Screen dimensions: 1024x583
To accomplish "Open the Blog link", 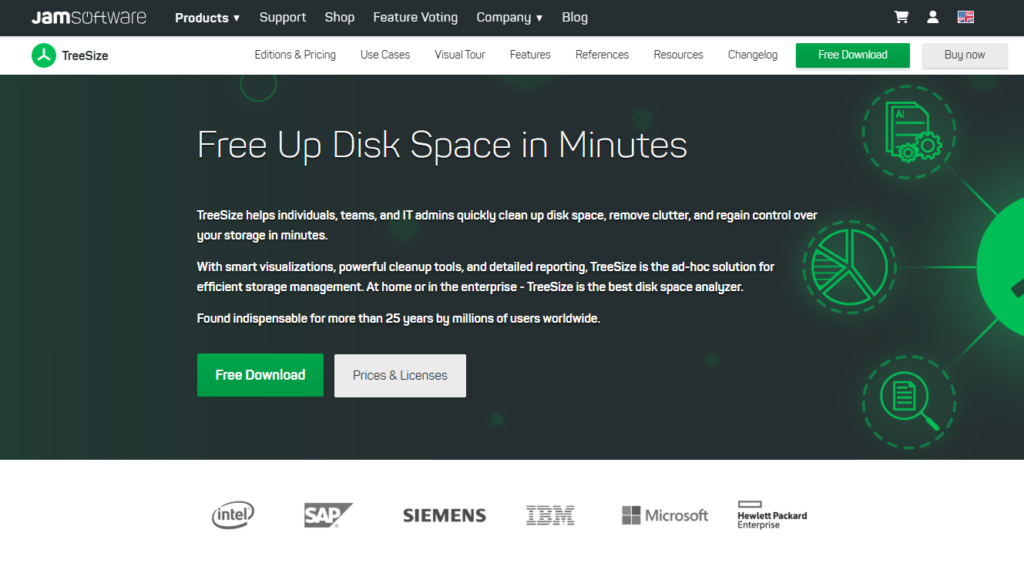I will click(x=575, y=18).
